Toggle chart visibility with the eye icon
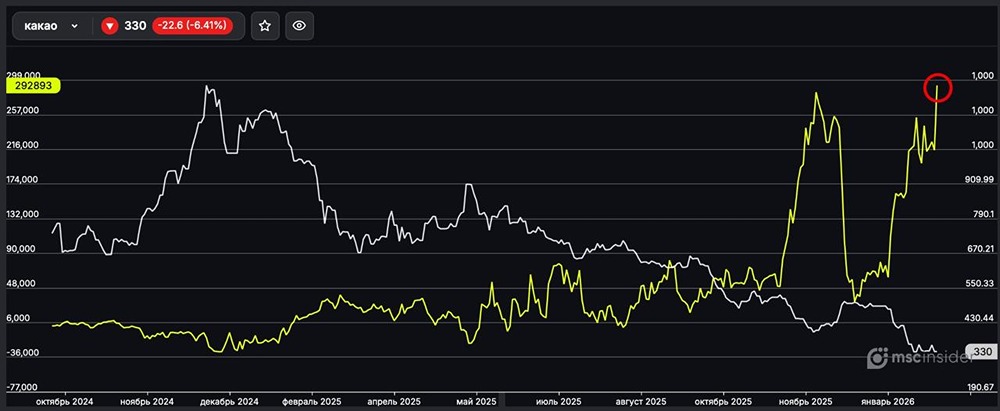Screen dimensions: 1000x411 tap(300, 27)
